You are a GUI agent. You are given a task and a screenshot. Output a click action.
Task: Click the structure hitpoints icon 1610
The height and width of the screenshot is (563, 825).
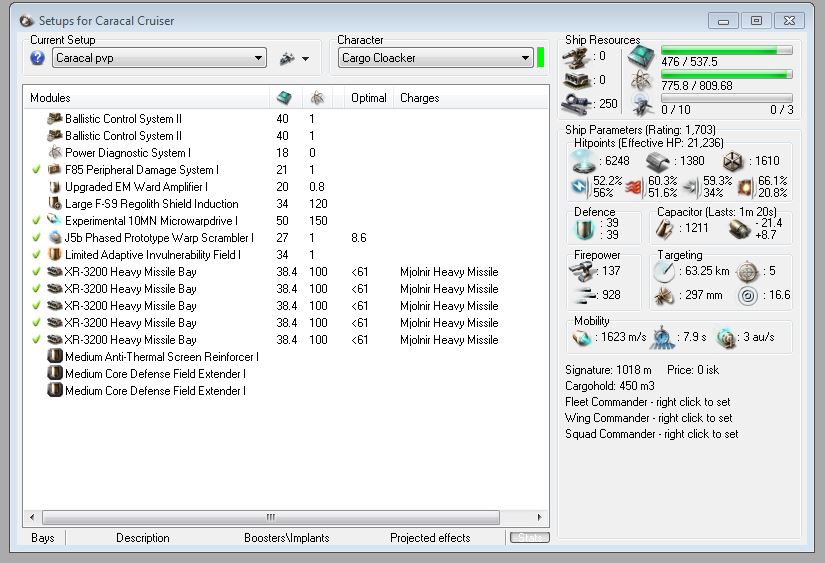click(732, 161)
